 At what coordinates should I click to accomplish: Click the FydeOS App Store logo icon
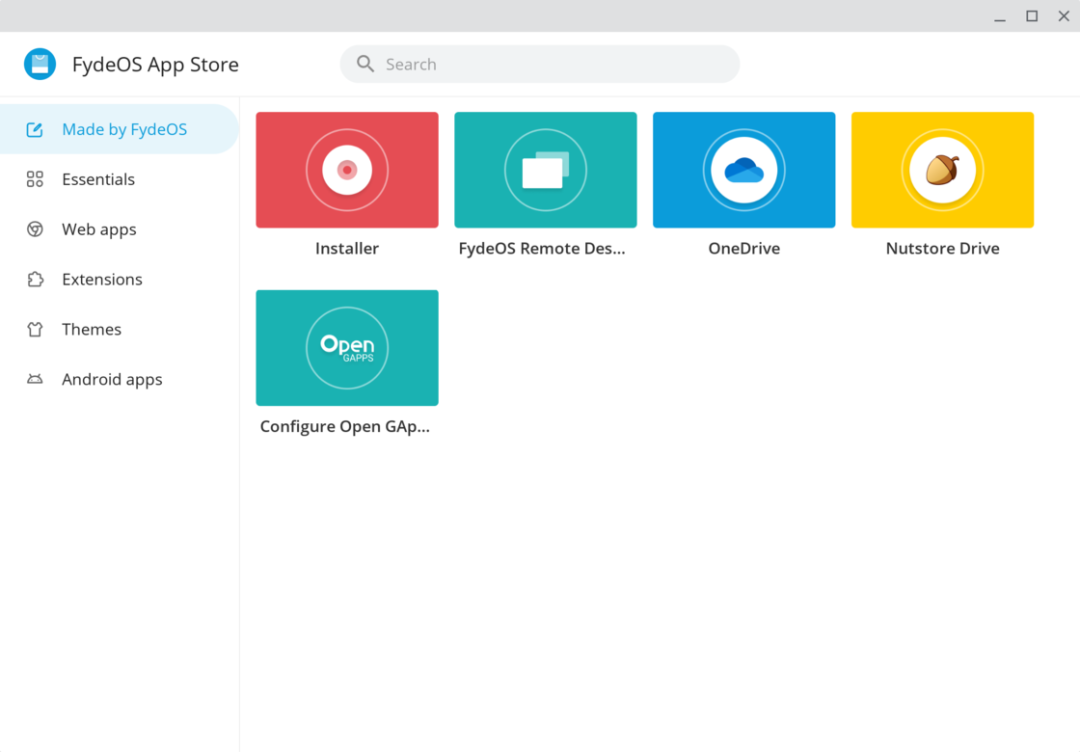click(40, 64)
